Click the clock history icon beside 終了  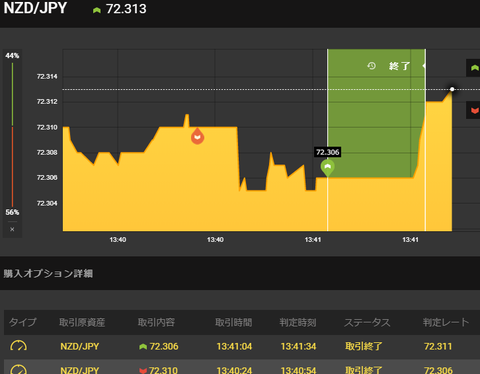point(372,66)
